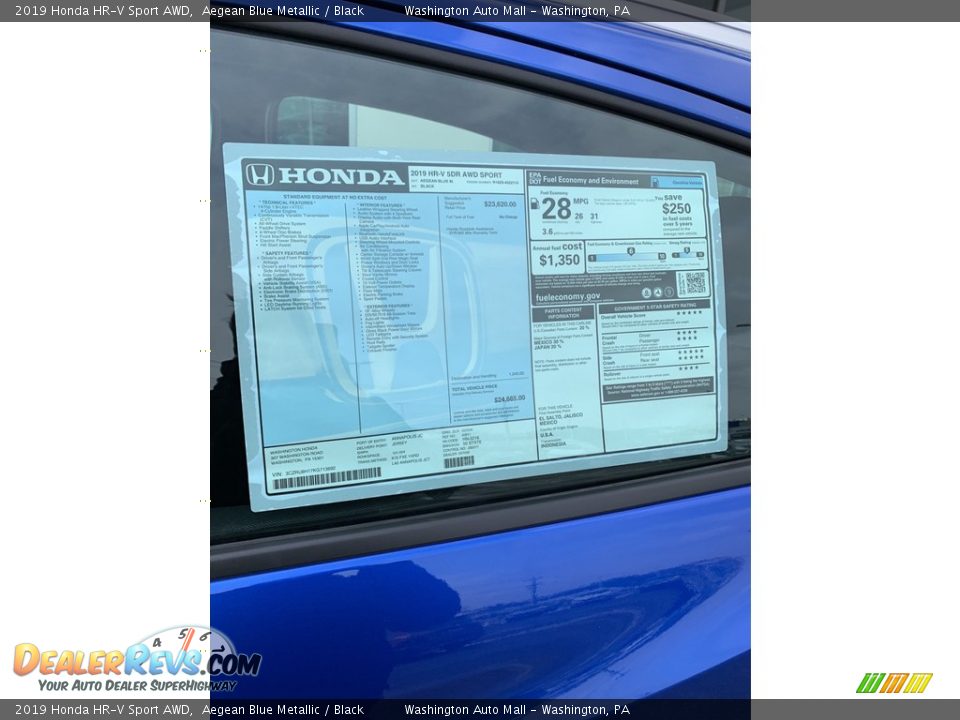The image size is (960, 720).
Task: Click 'Aegean Blue Metallic / Black' in bottom caption
Action: tap(282, 710)
